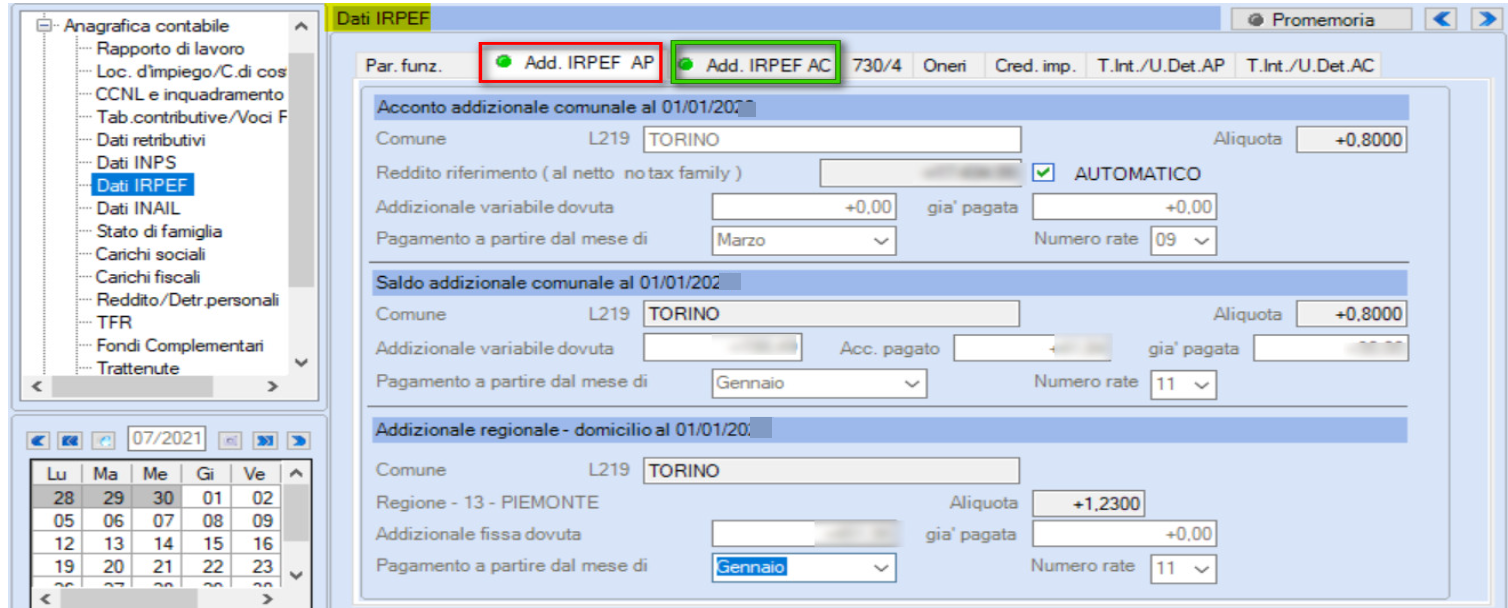Click the small icon just right of the 07/2021 field
Image resolution: width=1508 pixels, height=608 pixels.
[x=230, y=440]
